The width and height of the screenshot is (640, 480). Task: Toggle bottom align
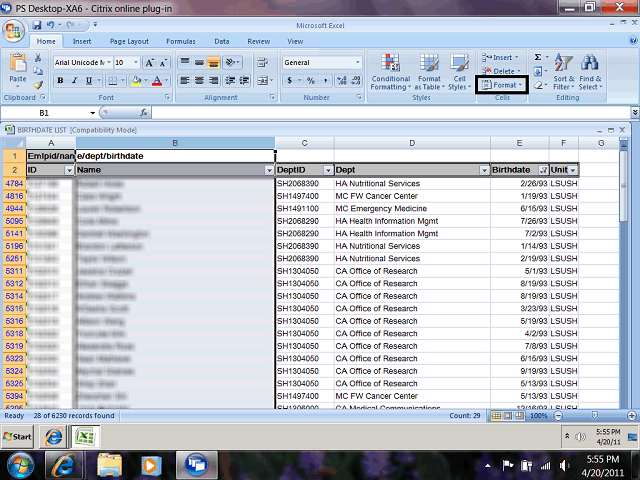(213, 62)
